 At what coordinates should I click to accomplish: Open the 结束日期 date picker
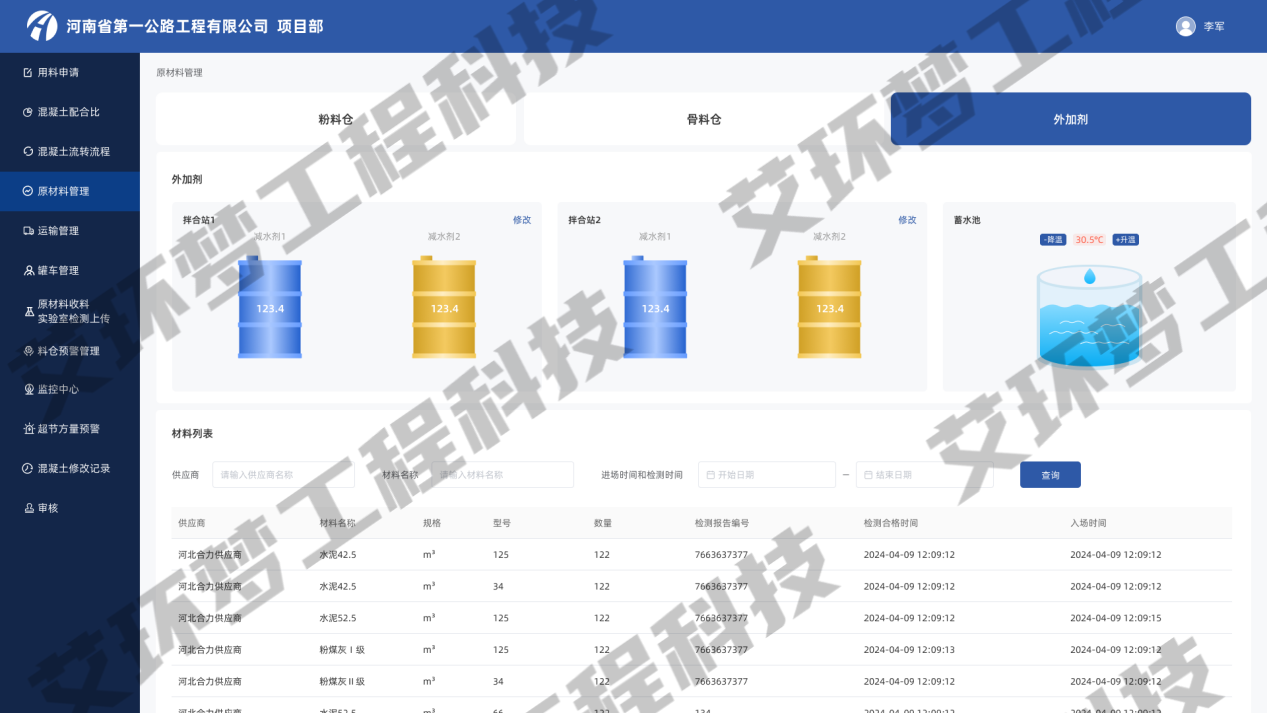(924, 475)
